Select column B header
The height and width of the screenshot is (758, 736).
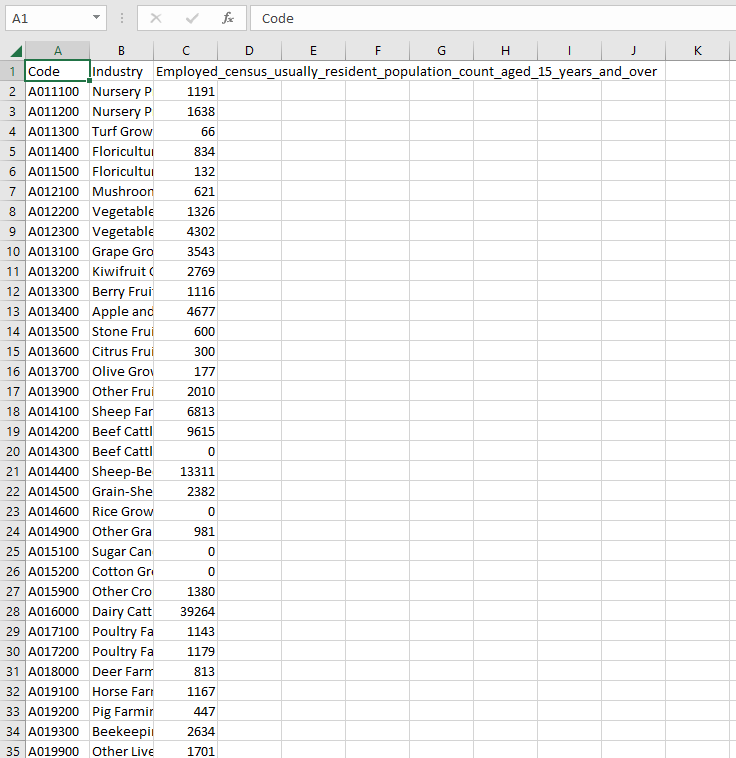coord(121,51)
